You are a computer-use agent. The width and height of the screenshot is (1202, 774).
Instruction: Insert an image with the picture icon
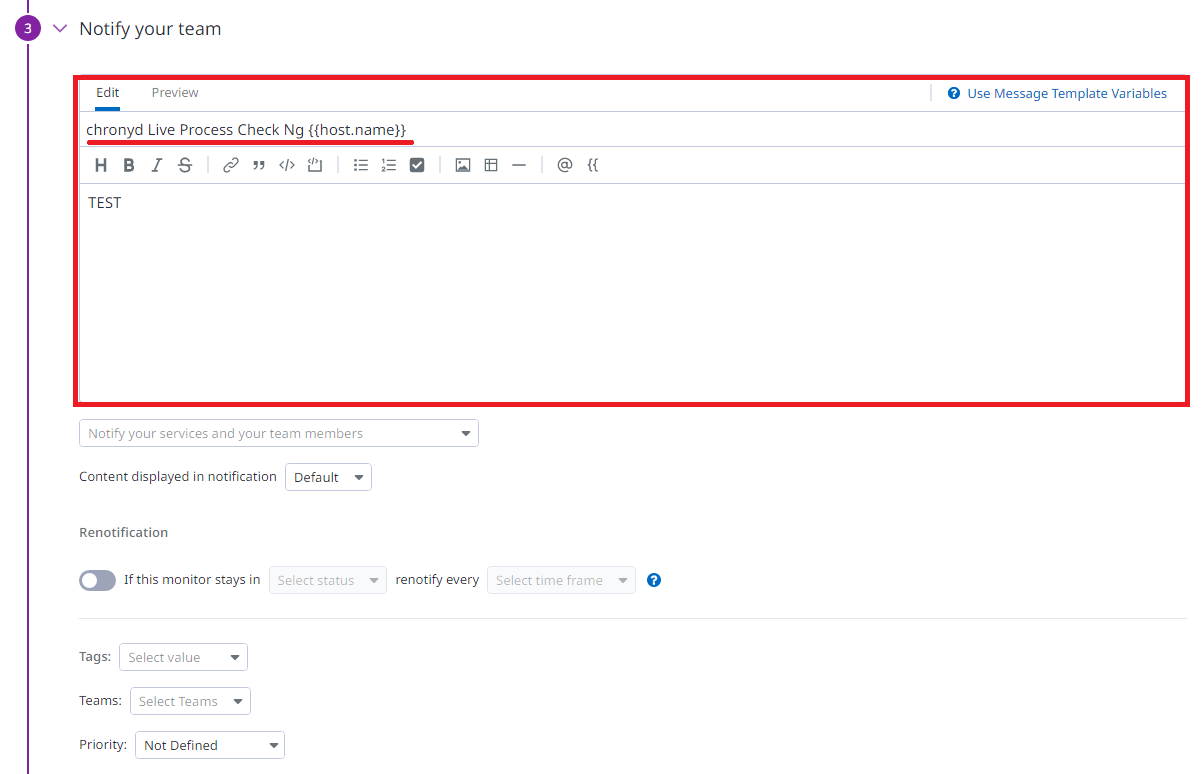[x=462, y=165]
